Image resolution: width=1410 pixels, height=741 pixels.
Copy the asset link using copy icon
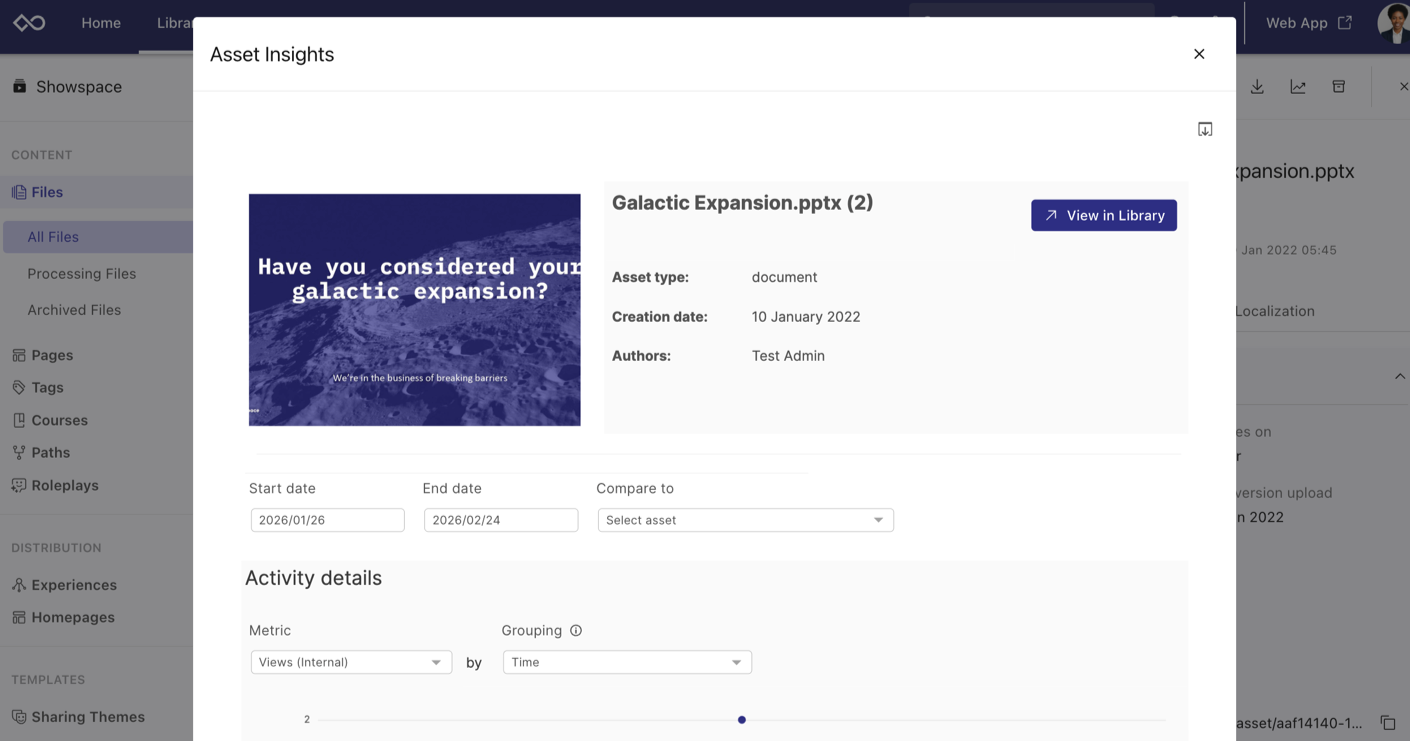1388,723
